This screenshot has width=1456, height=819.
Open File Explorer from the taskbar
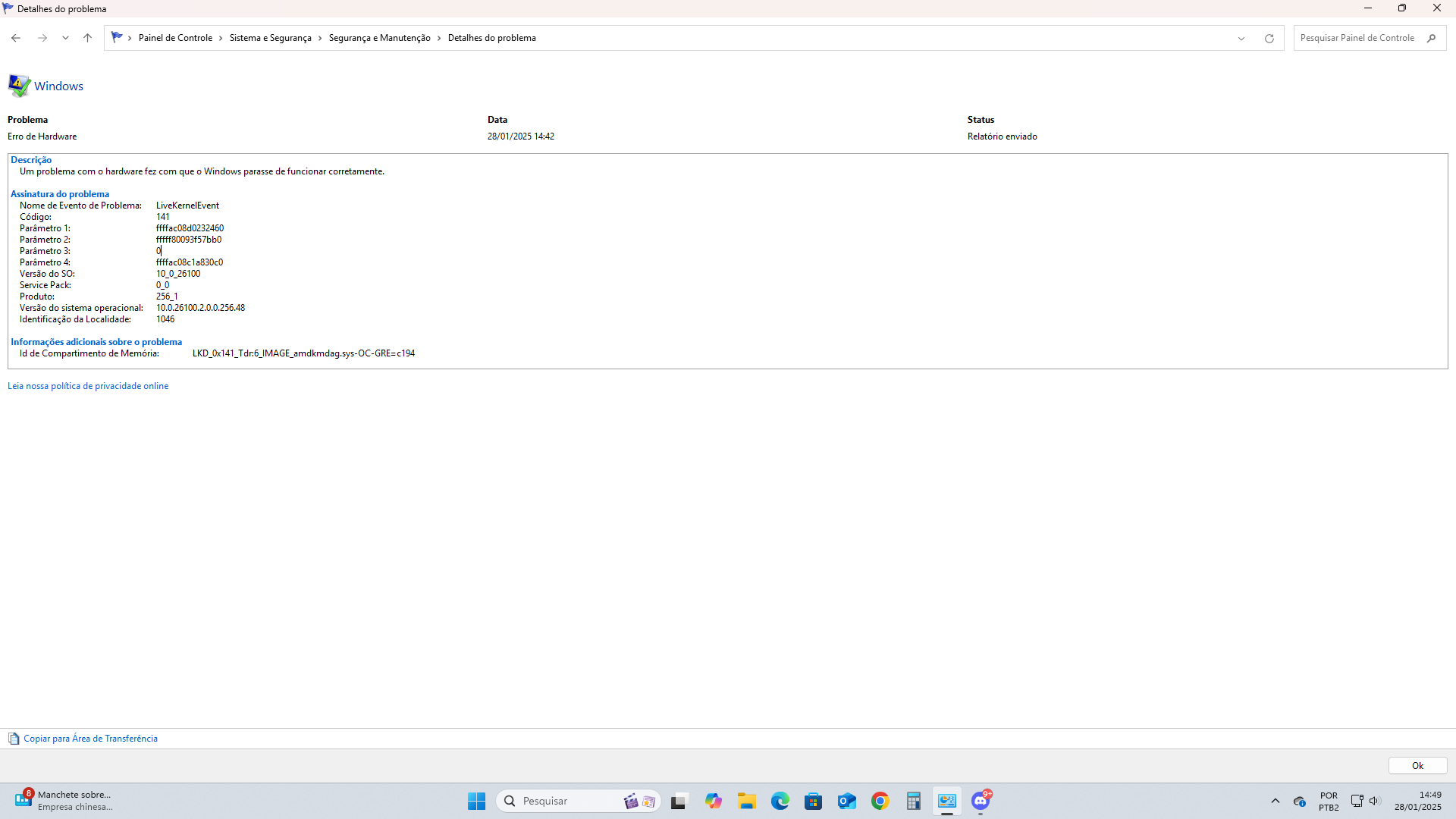point(747,801)
